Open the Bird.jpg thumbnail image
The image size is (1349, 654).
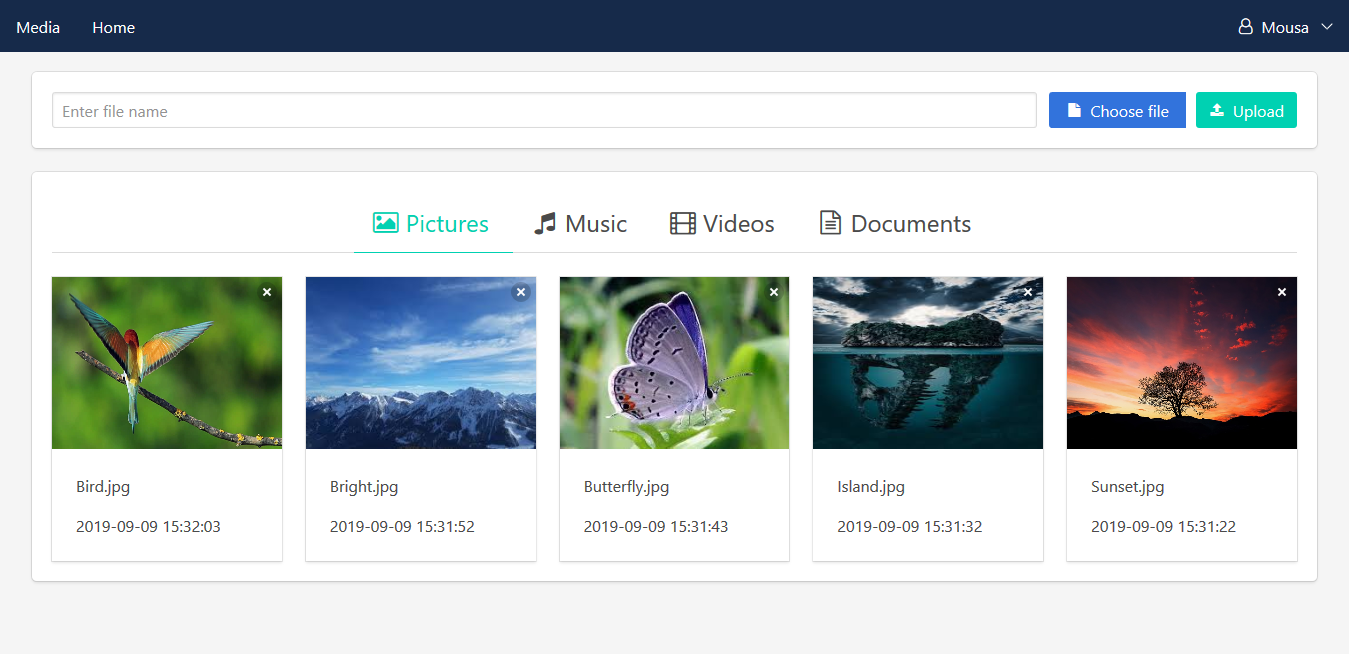(x=167, y=363)
